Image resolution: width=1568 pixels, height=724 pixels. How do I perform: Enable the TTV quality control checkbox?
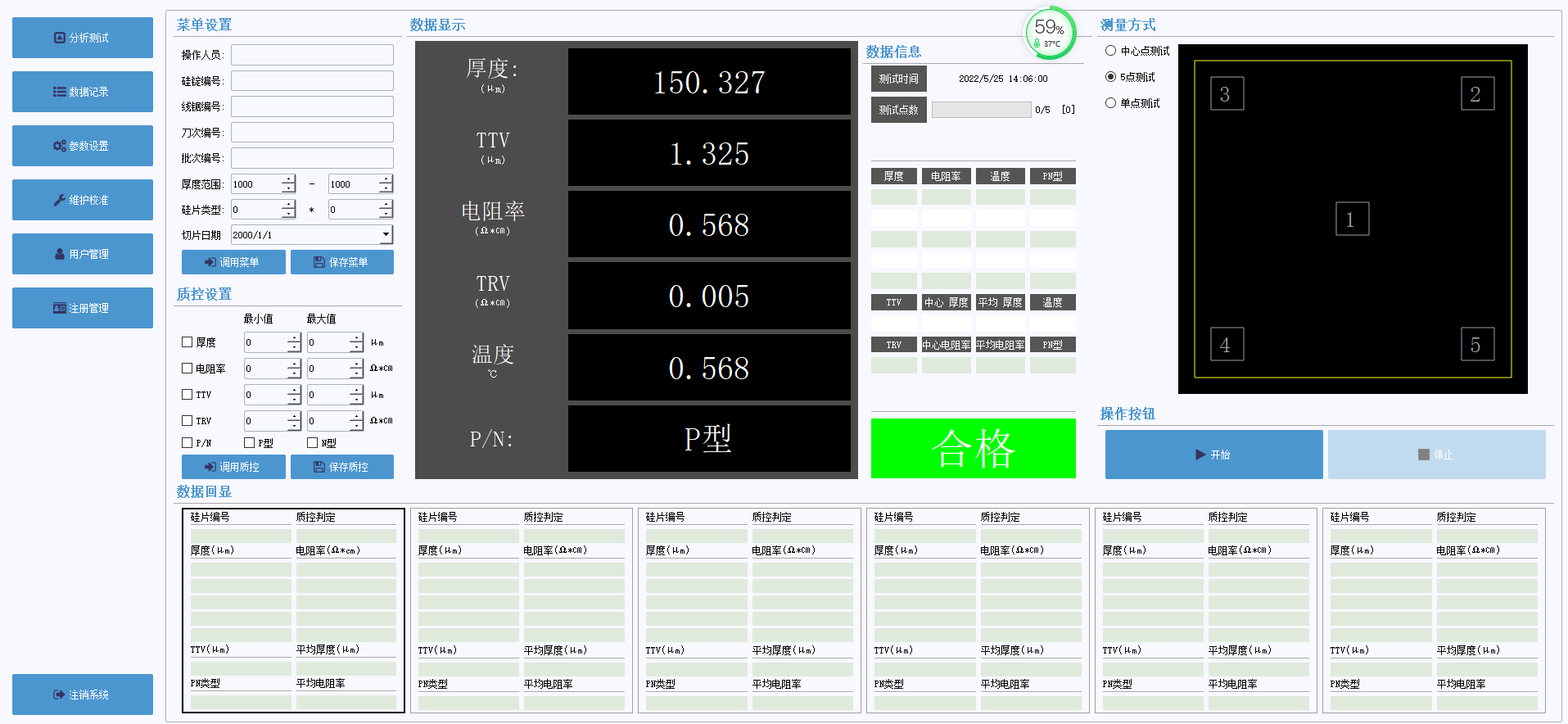pyautogui.click(x=187, y=395)
